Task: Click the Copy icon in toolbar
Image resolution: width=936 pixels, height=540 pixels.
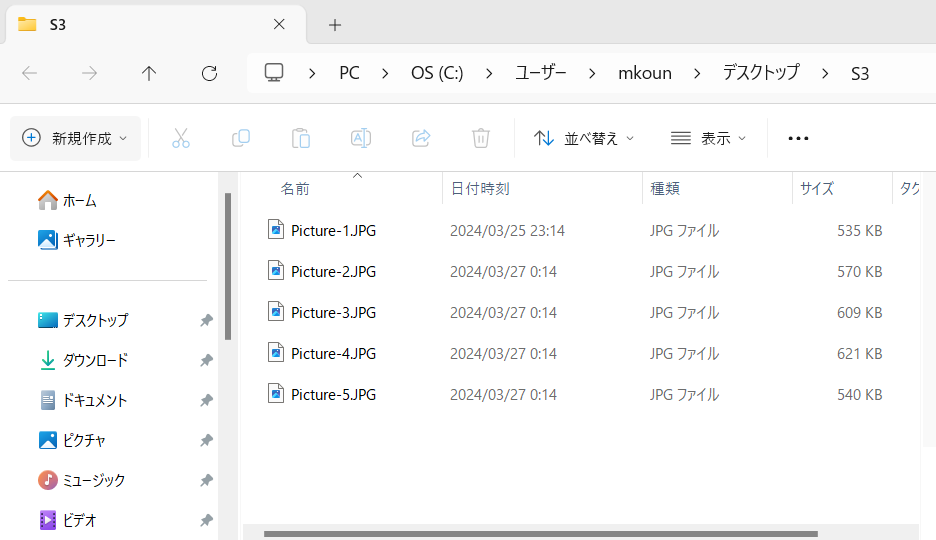Action: [241, 138]
